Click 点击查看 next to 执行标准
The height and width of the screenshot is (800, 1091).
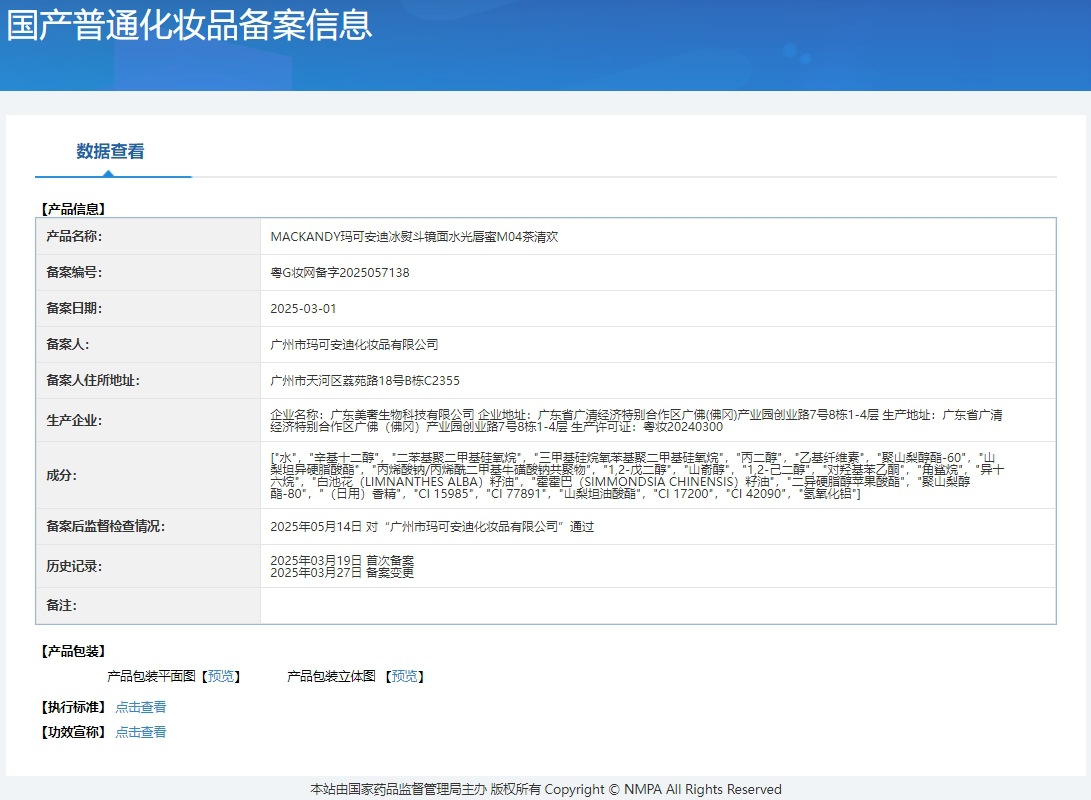(141, 707)
